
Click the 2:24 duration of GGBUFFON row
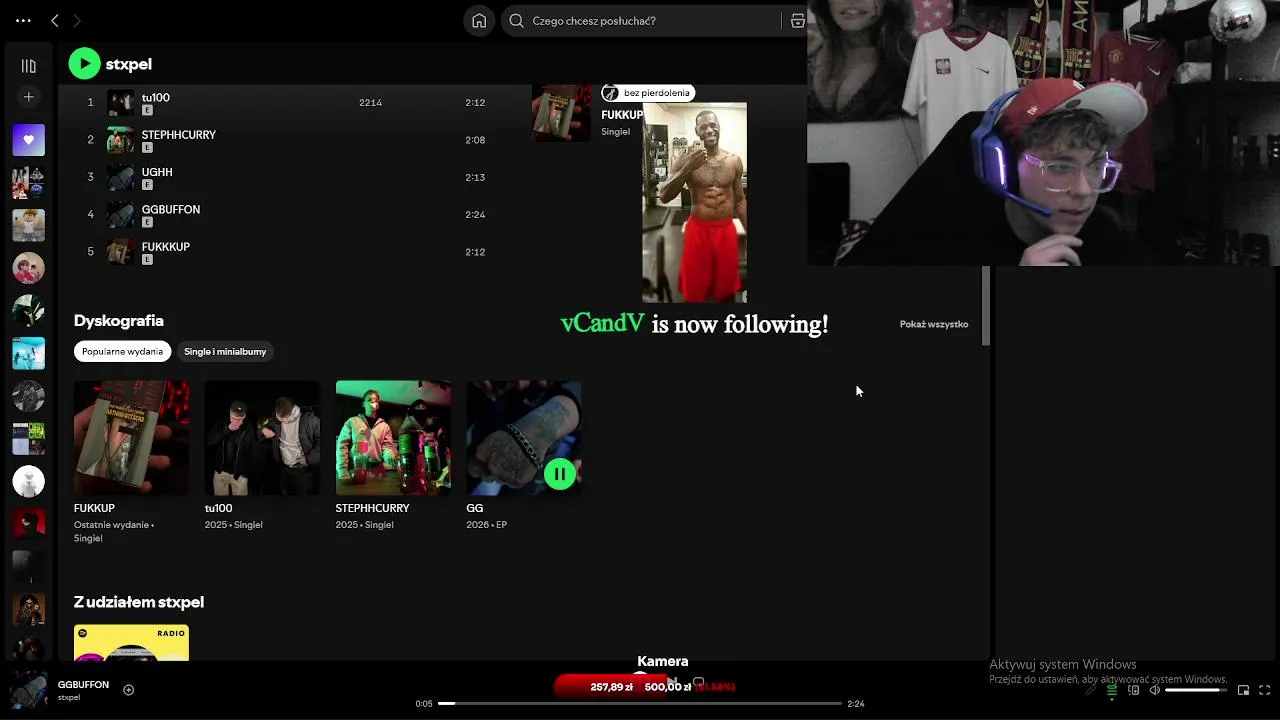(x=475, y=214)
